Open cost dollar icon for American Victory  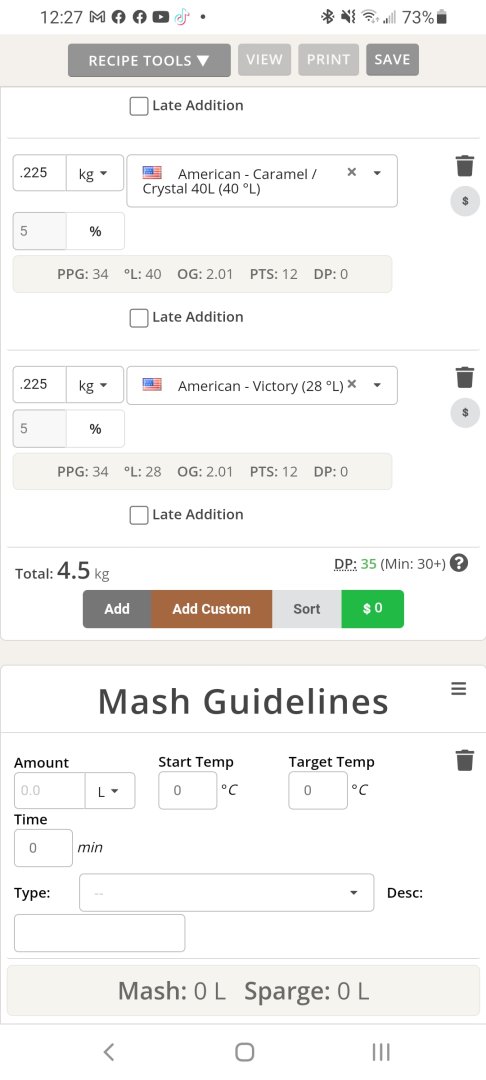tap(465, 413)
